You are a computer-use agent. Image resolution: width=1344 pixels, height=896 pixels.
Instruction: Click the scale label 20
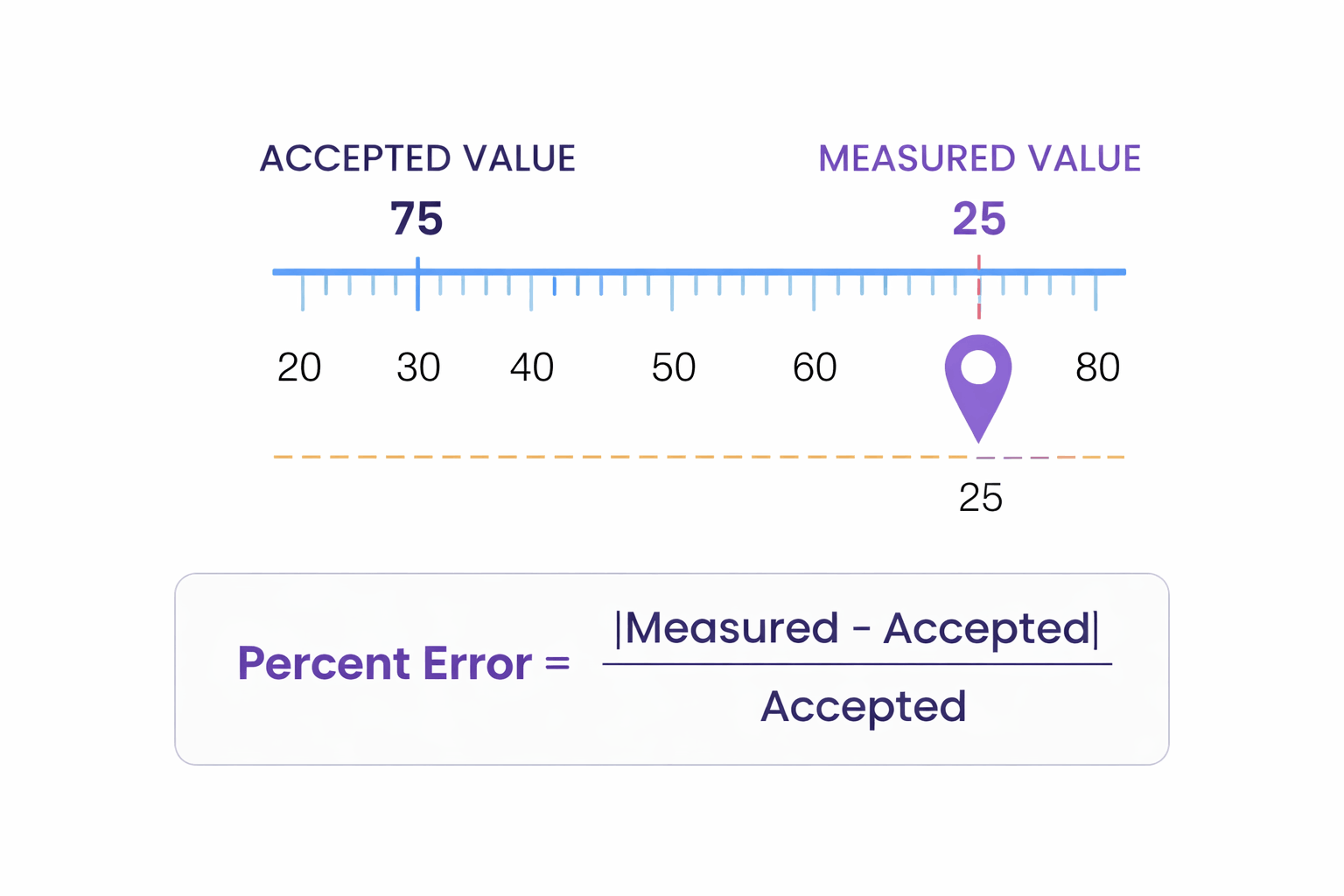299,367
